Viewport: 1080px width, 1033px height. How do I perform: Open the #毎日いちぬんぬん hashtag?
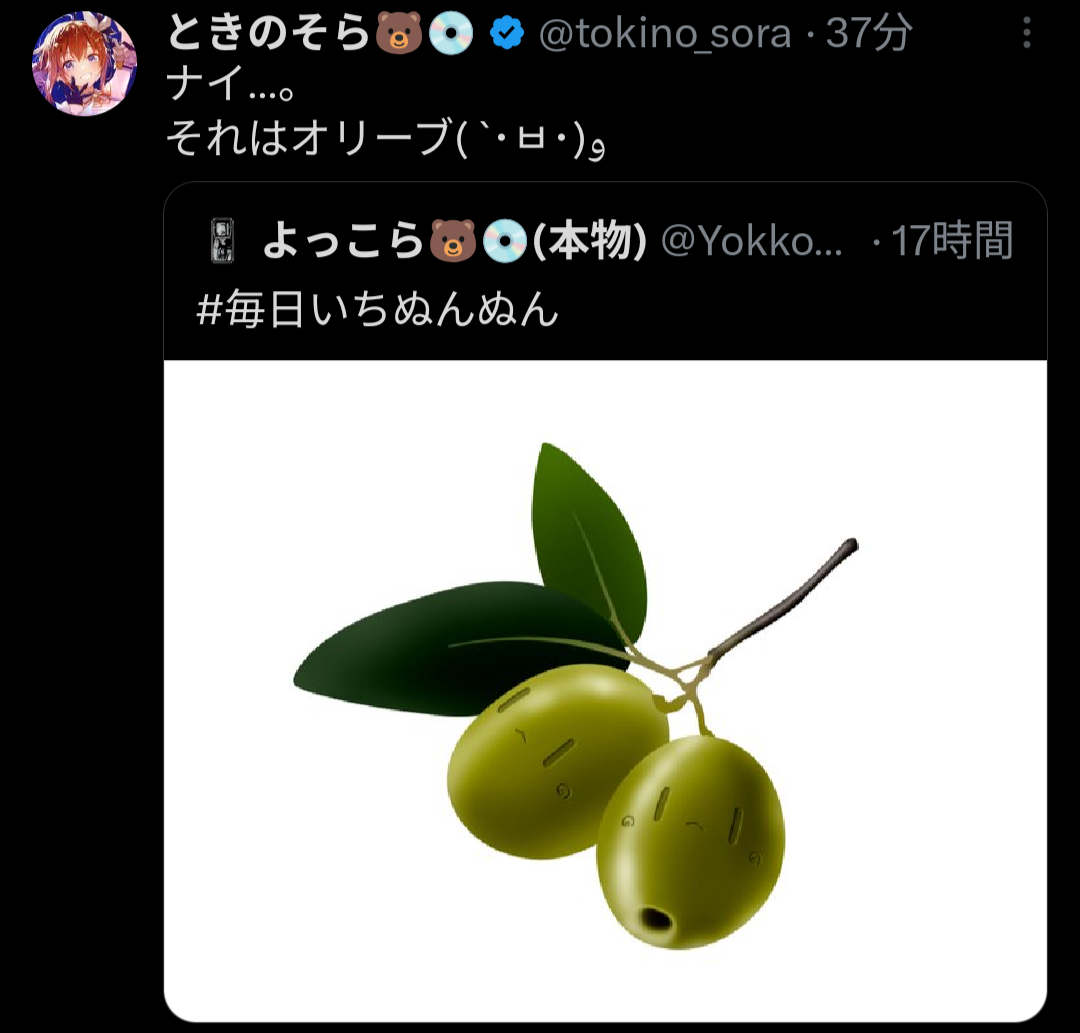coord(377,309)
